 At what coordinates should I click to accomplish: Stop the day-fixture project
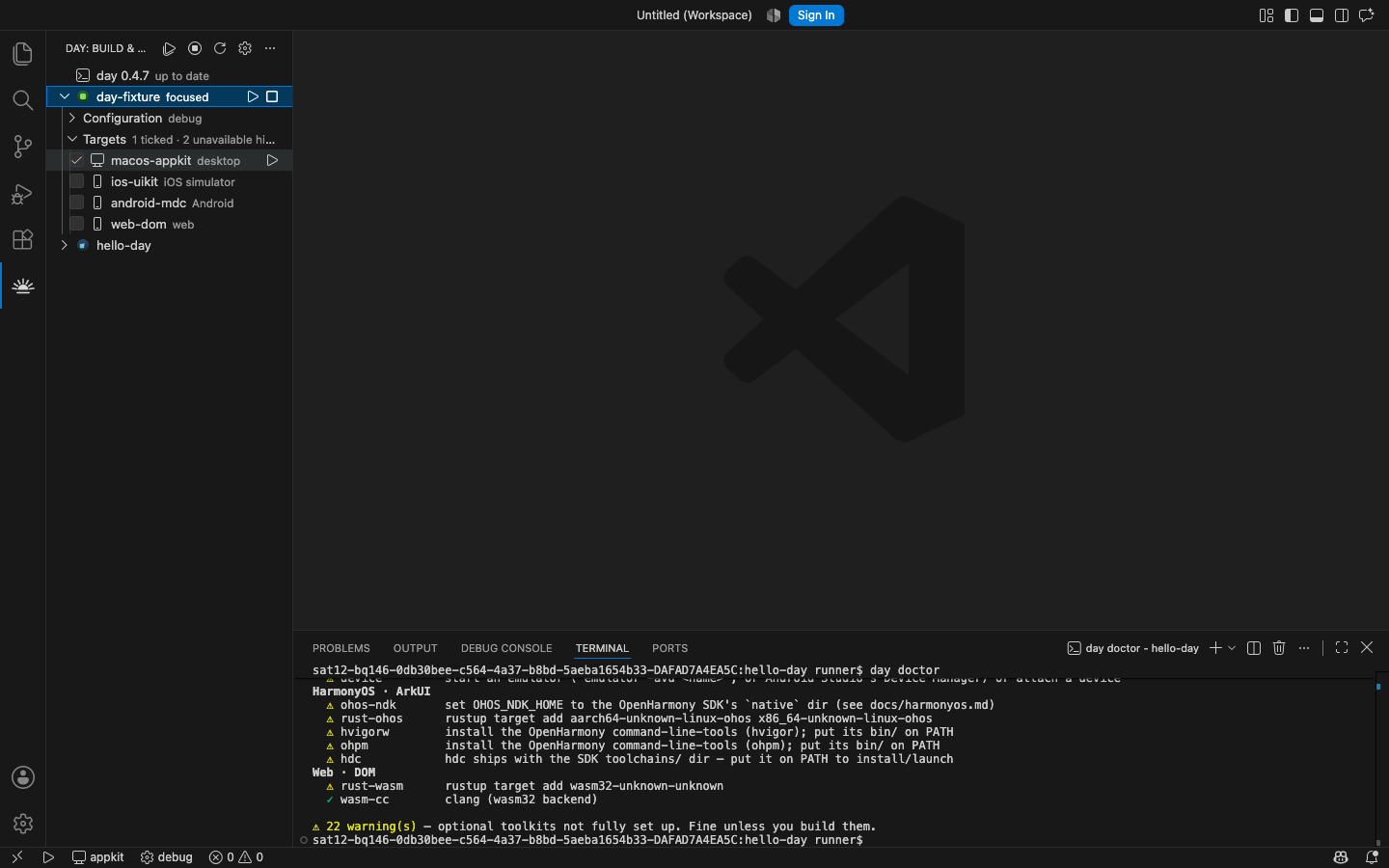point(272,96)
